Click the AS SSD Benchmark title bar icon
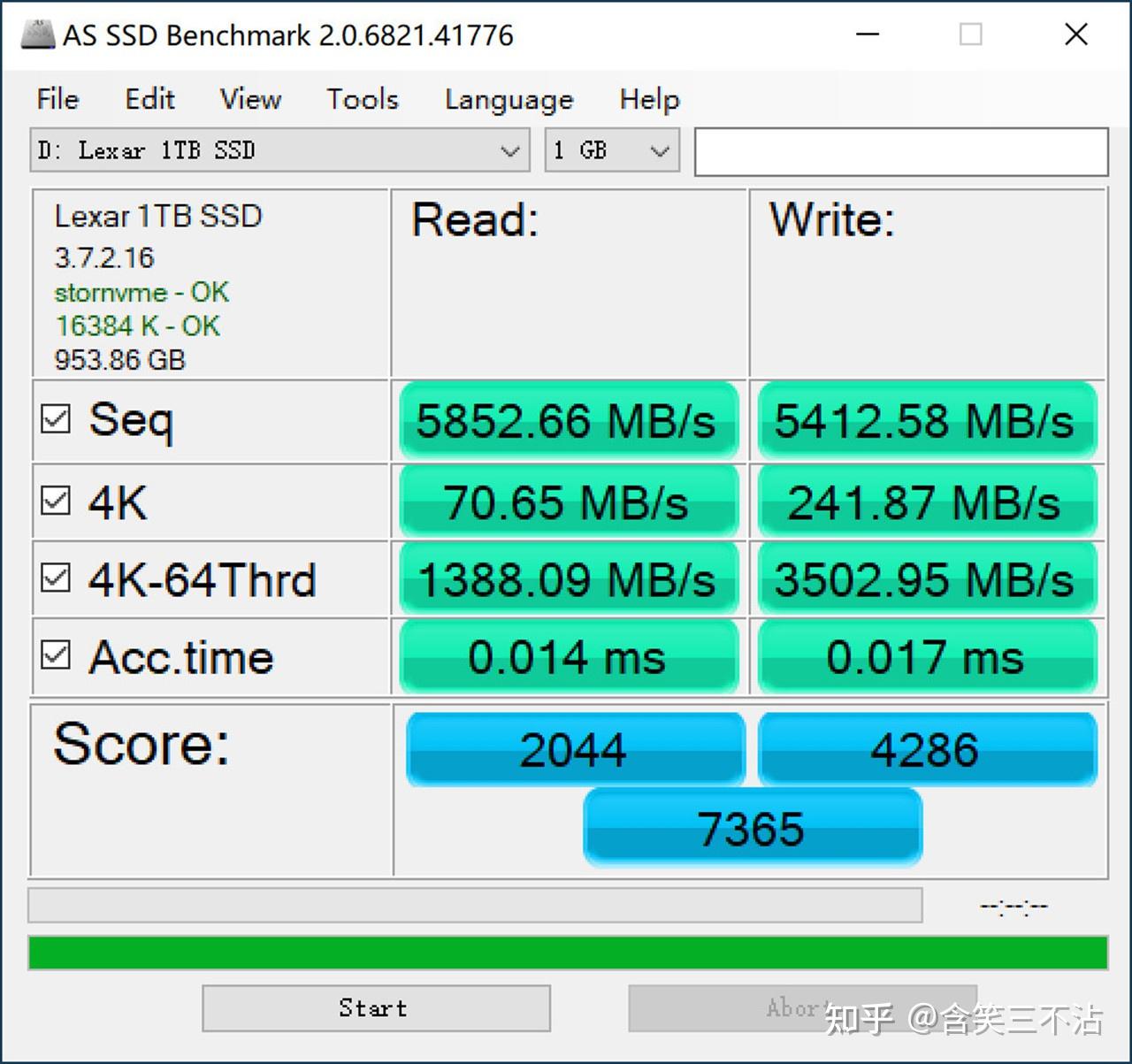Image resolution: width=1132 pixels, height=1064 pixels. tap(37, 34)
